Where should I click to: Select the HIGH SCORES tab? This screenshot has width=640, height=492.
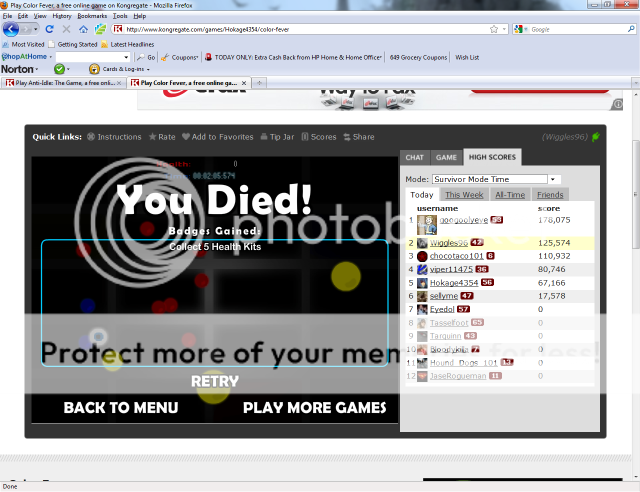[492, 157]
